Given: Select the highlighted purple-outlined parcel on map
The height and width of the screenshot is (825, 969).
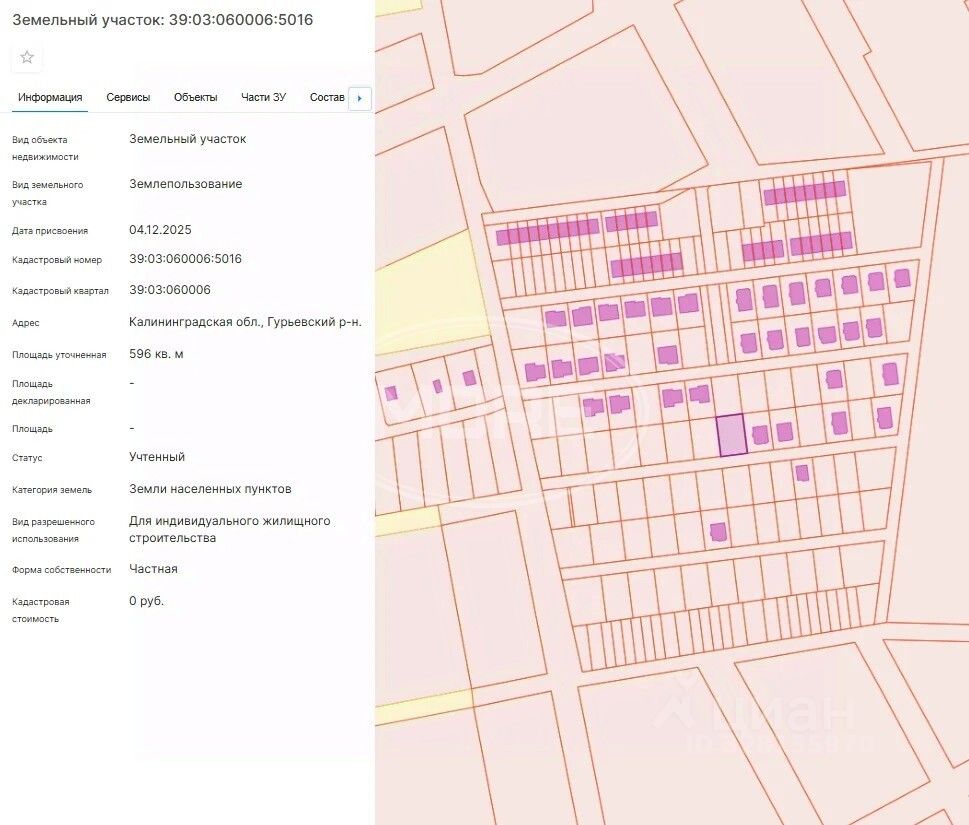Looking at the screenshot, I should (731, 435).
